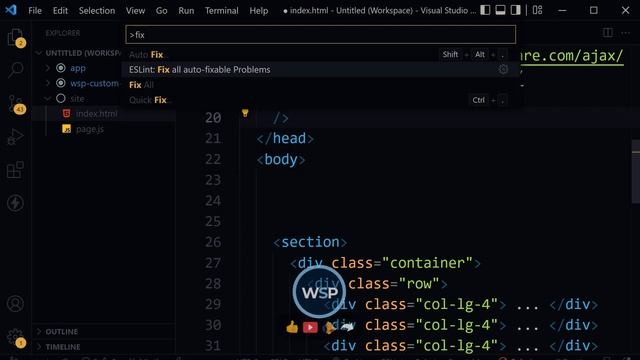Open the View menu

point(135,11)
